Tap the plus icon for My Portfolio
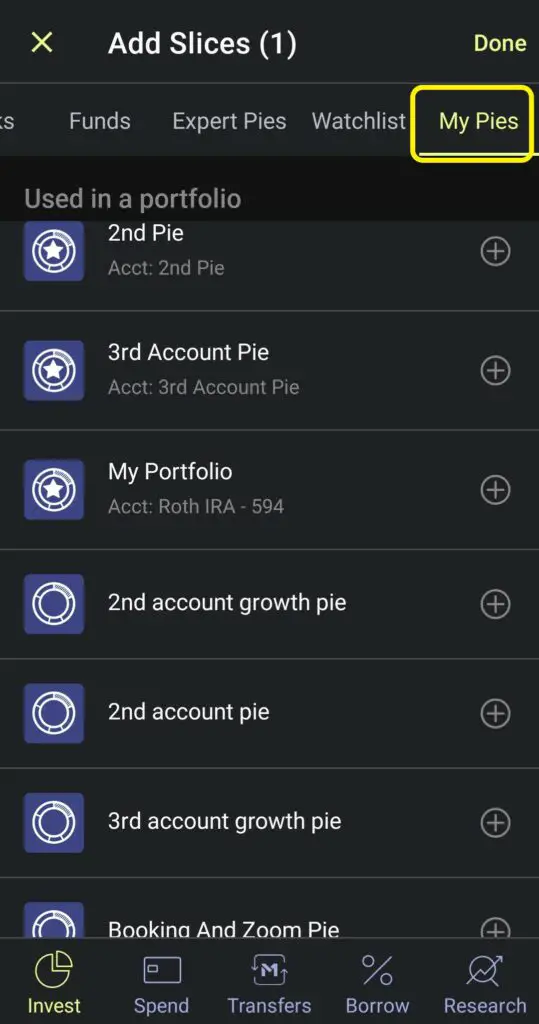Screen dimensions: 539x1024 pyautogui.click(x=495, y=490)
